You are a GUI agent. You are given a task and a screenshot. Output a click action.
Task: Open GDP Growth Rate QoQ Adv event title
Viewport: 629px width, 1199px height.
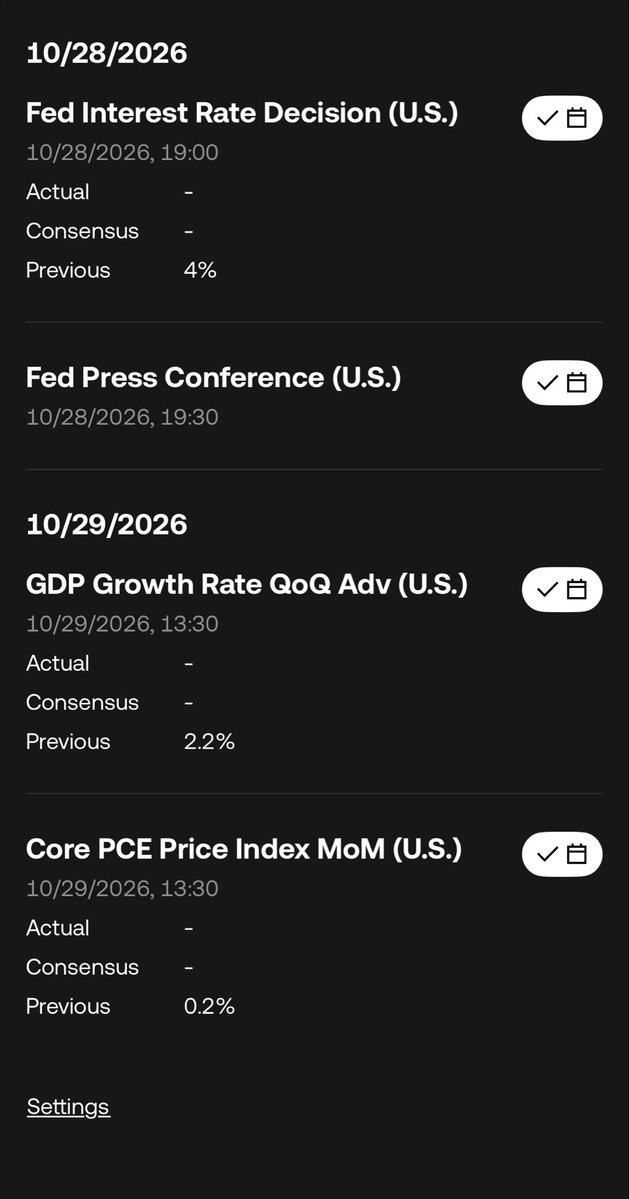247,584
